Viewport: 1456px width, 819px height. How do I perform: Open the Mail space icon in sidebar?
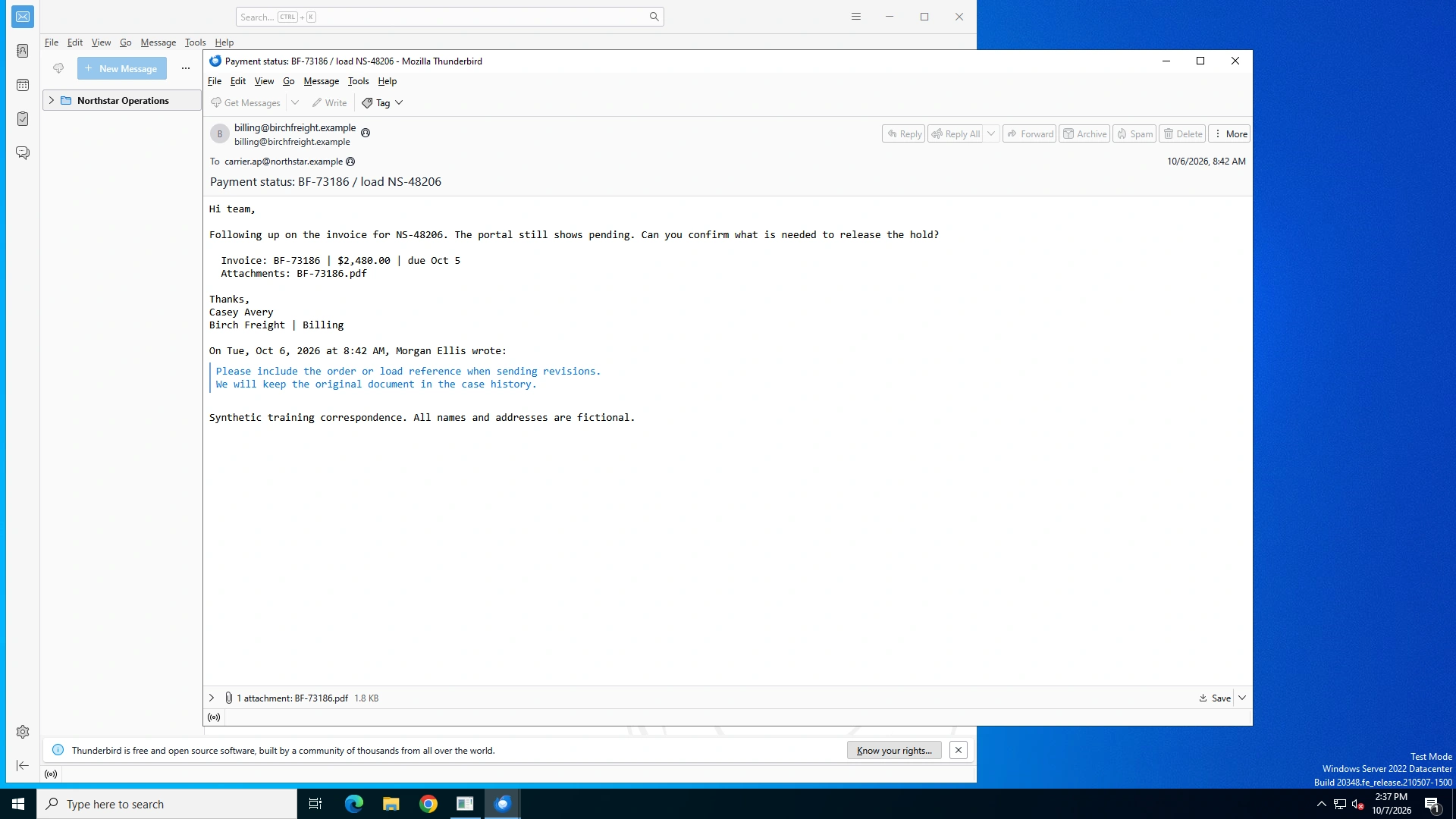click(23, 17)
